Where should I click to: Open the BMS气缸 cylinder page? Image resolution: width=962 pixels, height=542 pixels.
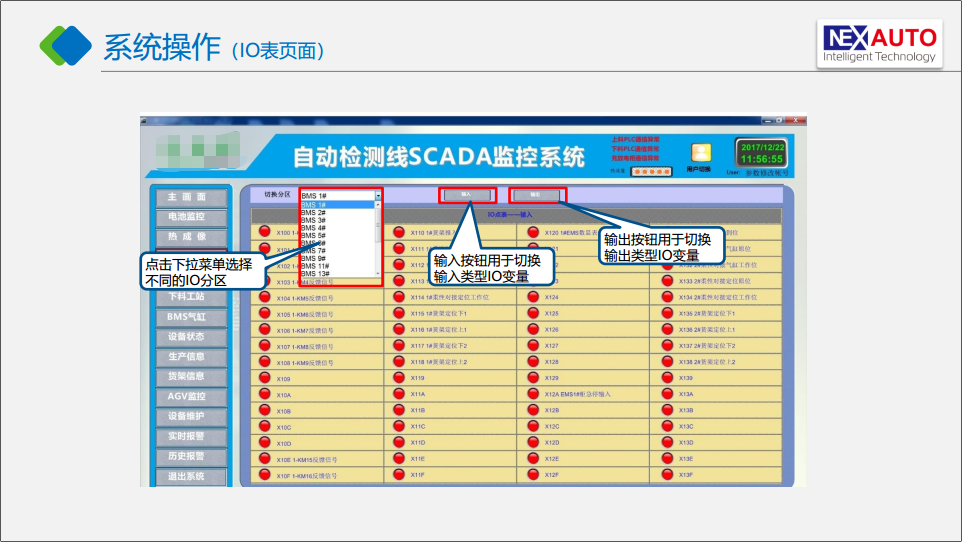[x=191, y=317]
